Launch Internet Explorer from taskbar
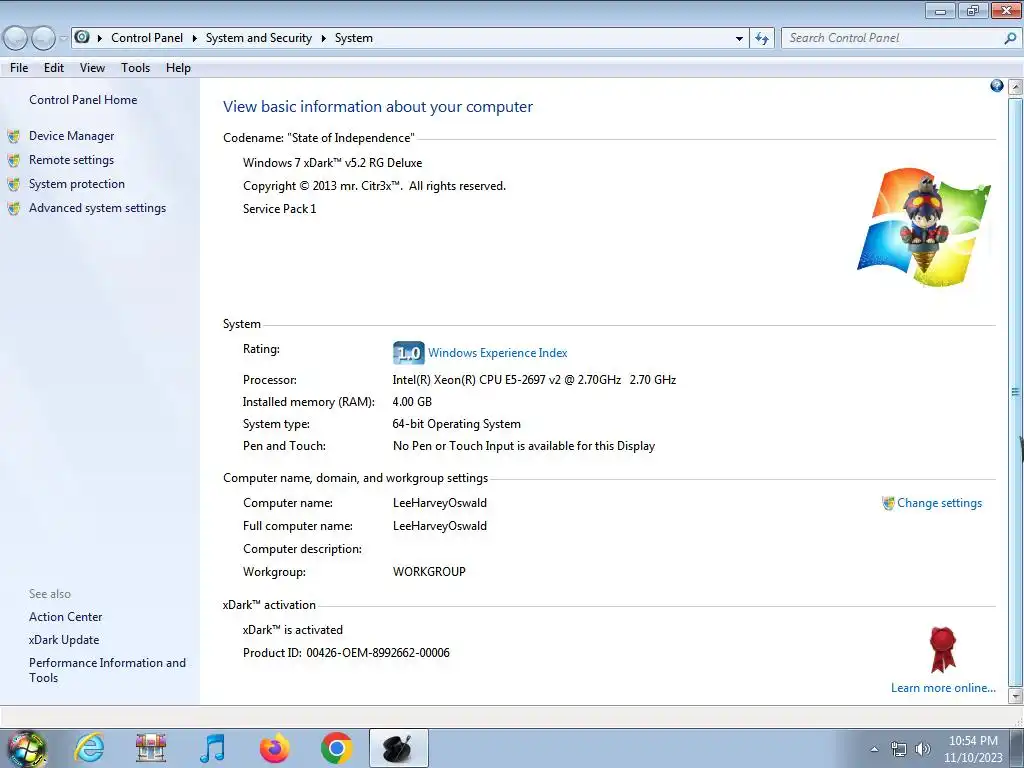Viewport: 1024px width, 768px height. coord(89,748)
